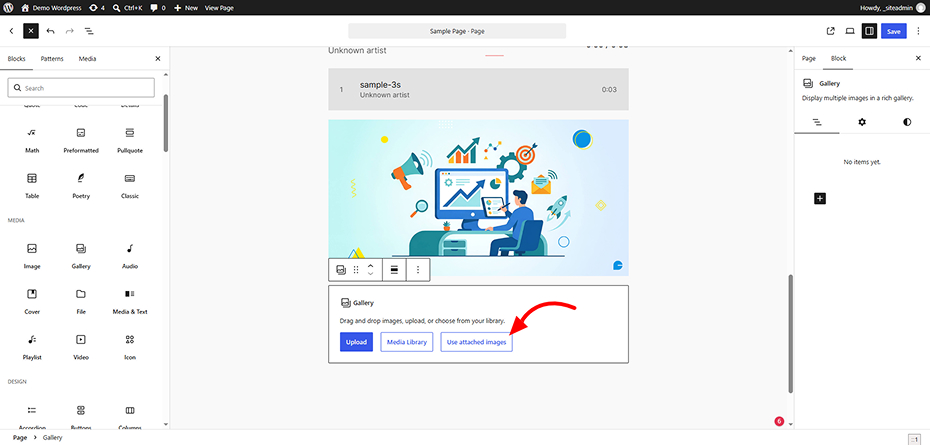Click View Page in admin bar

click(219, 8)
